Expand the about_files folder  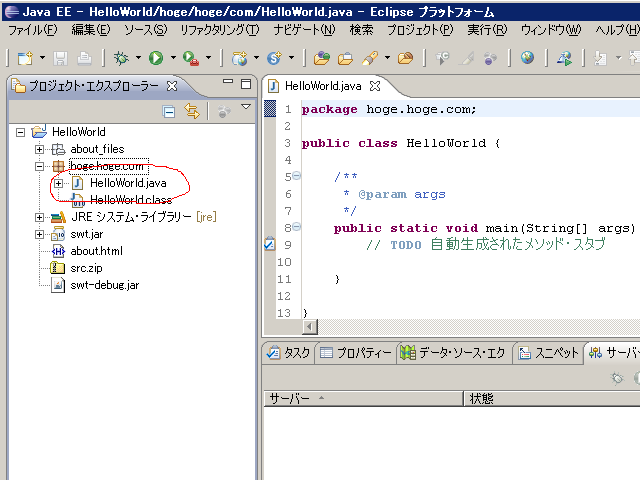[39, 149]
